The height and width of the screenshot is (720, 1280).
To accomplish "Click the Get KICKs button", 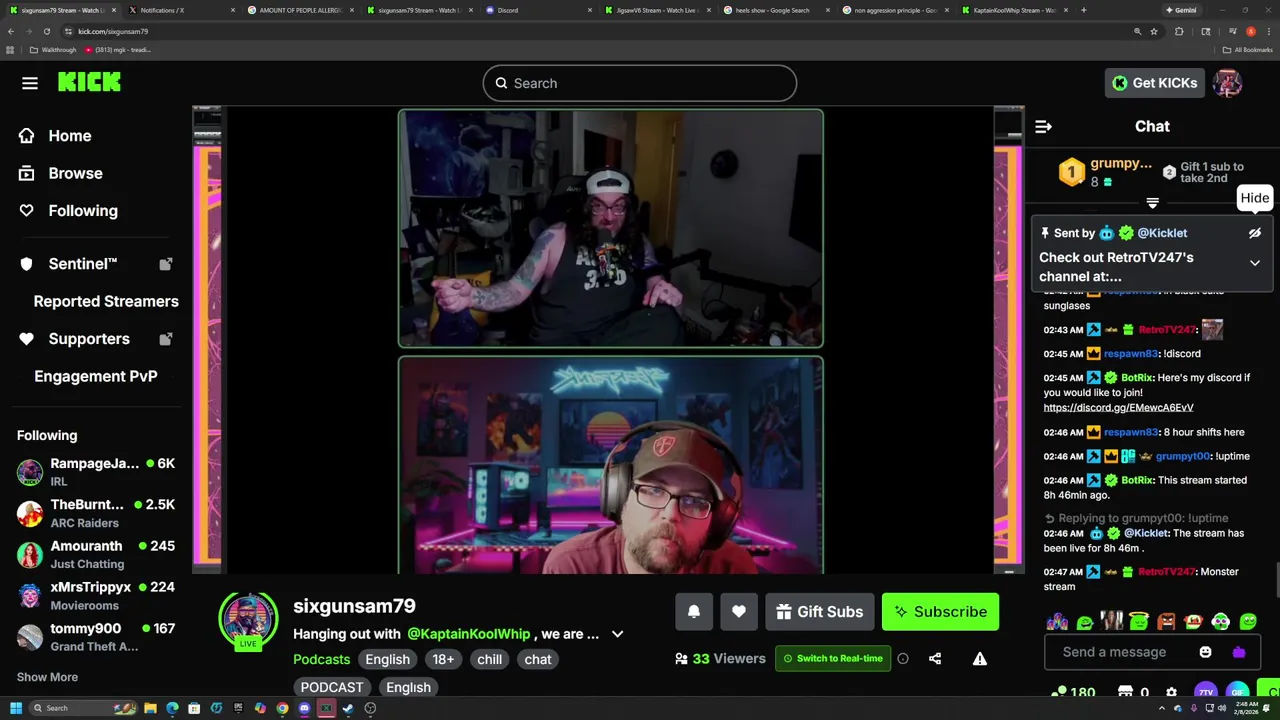I will [1154, 83].
